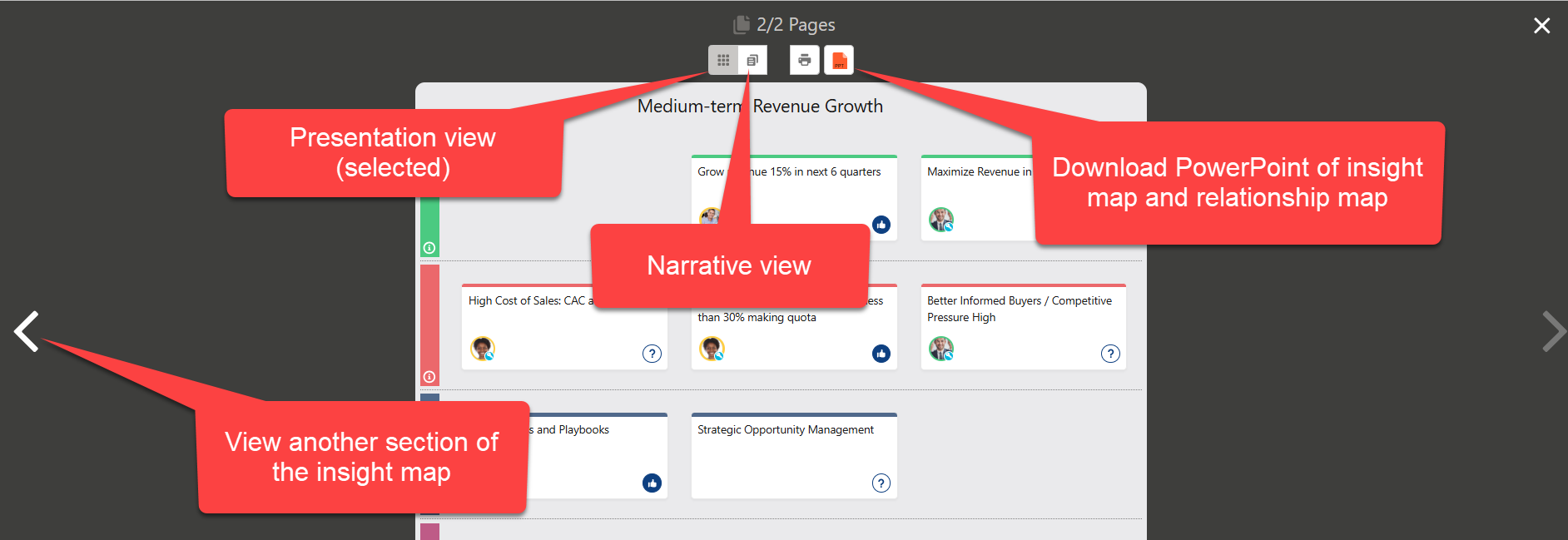Click thumbs-up on 'than 30% making quota' card
1568x540 pixels.
click(x=881, y=354)
